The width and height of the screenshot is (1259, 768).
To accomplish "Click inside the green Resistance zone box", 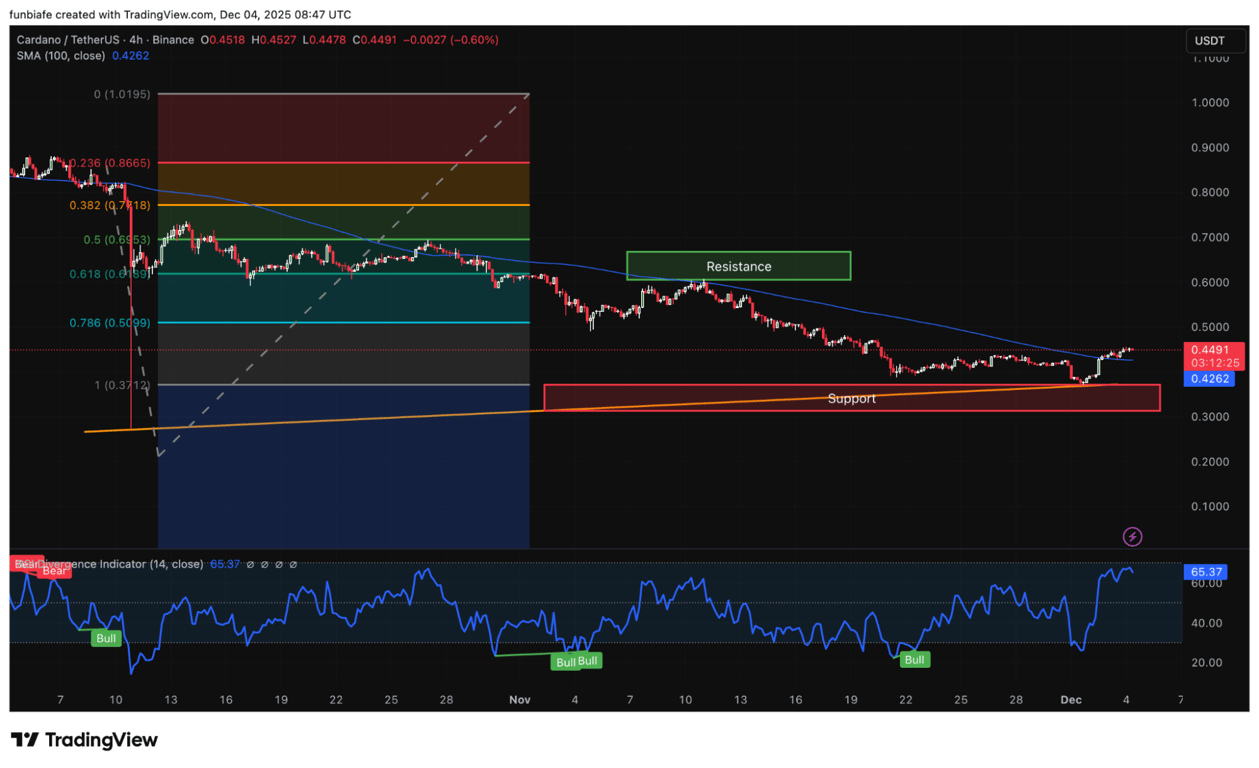I will [x=738, y=266].
